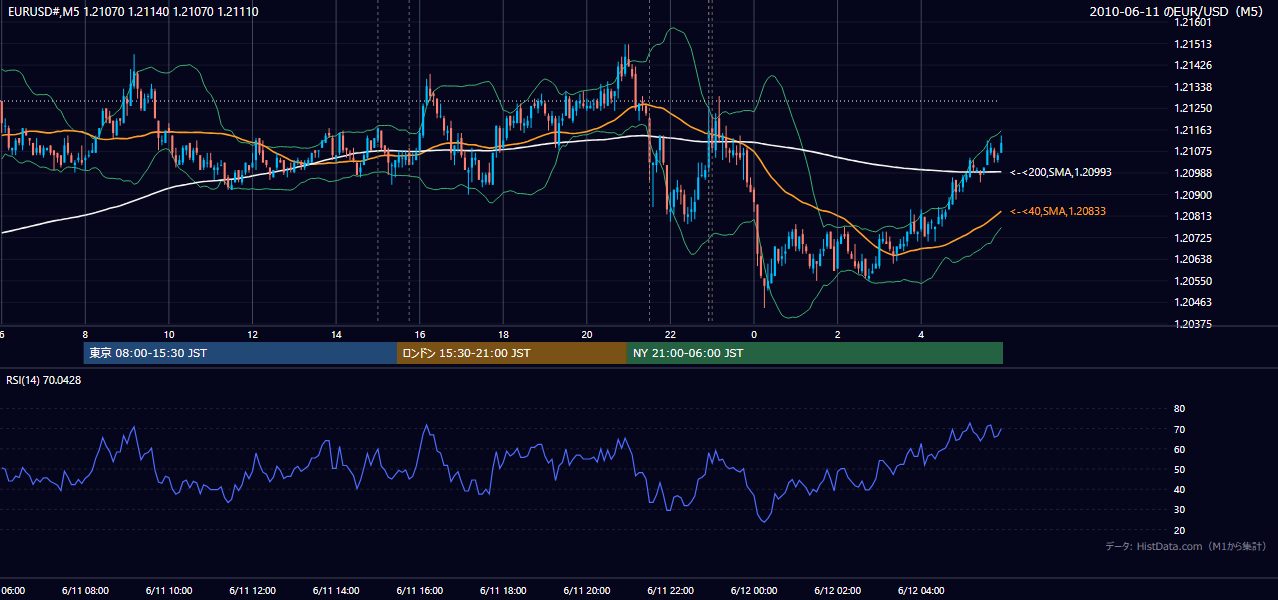Click the 6/11 16:00 time axis label
This screenshot has height=600, width=1278.
coord(419,591)
